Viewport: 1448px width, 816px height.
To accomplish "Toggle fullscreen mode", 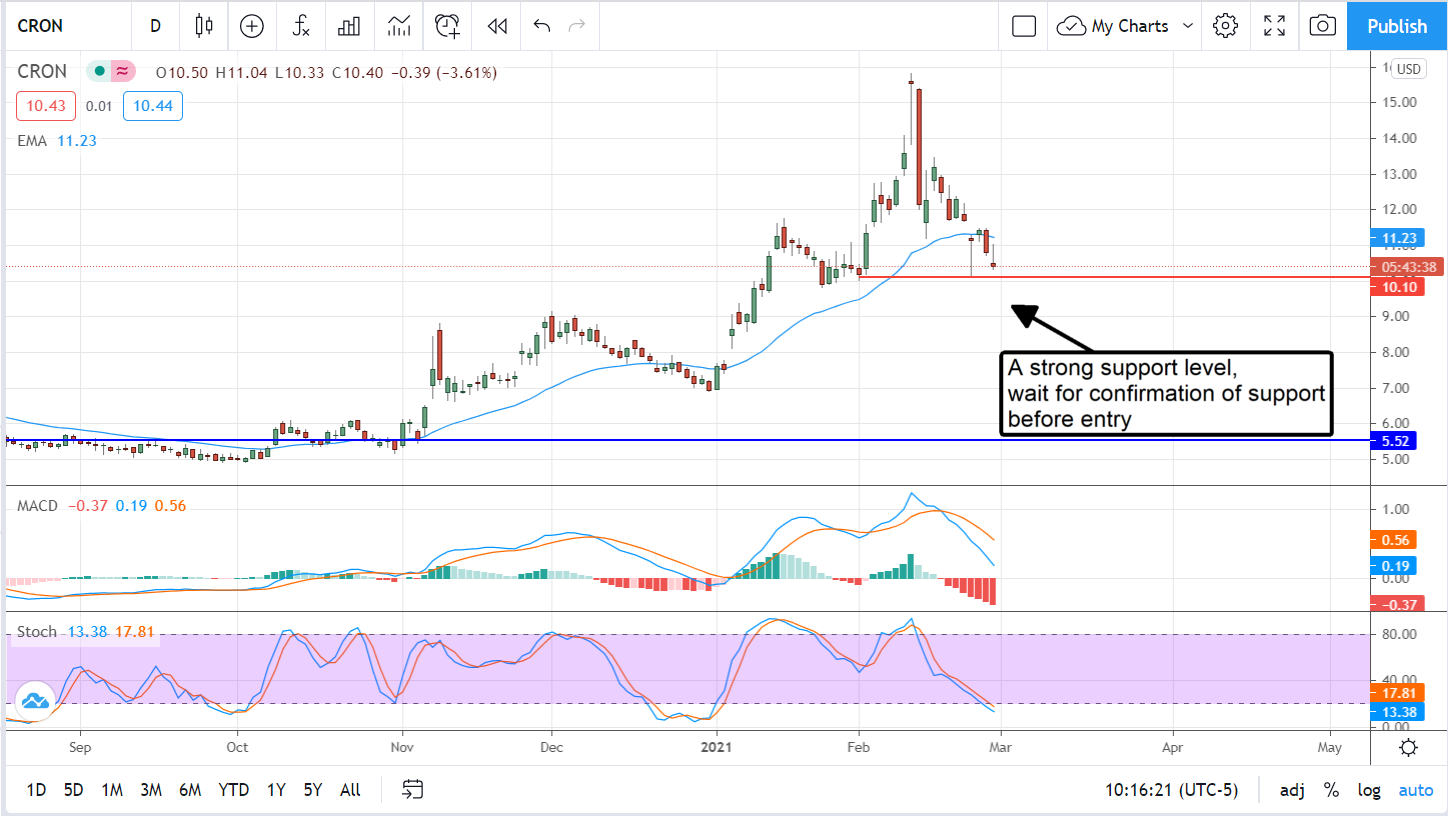I will click(x=1274, y=26).
